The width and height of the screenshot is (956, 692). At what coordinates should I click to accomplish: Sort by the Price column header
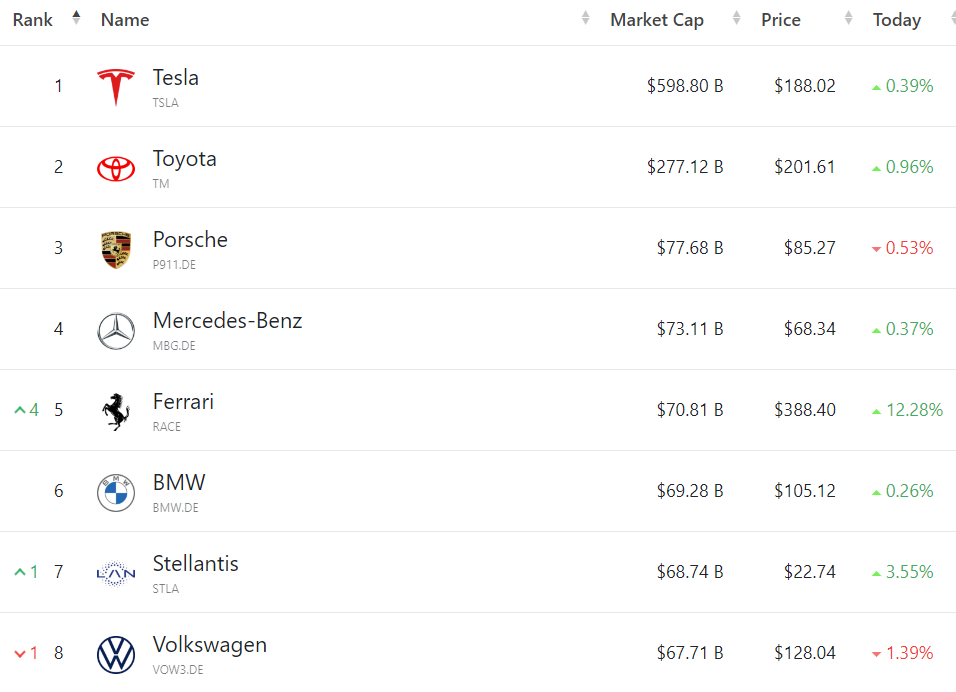pyautogui.click(x=781, y=20)
